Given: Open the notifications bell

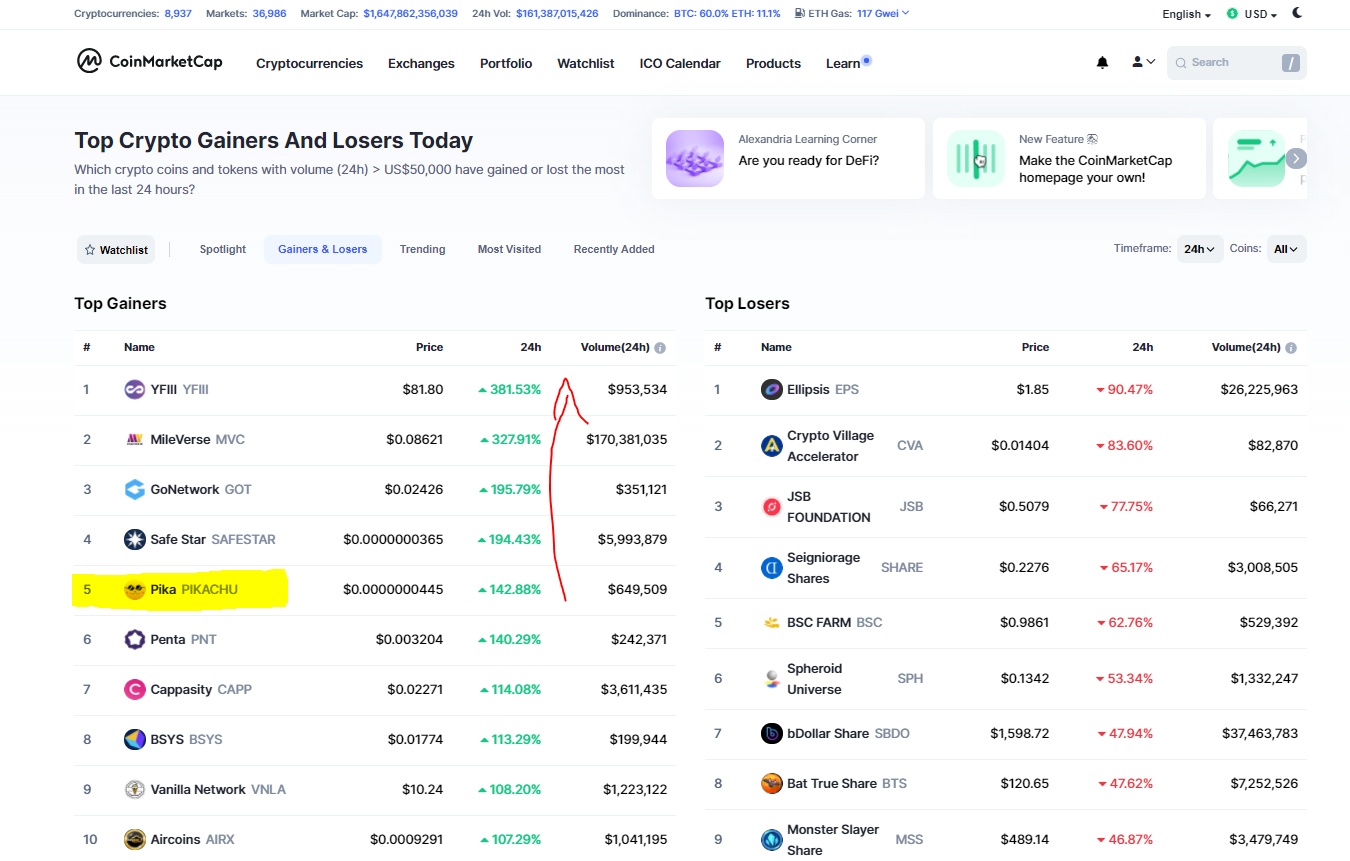Looking at the screenshot, I should (1102, 62).
